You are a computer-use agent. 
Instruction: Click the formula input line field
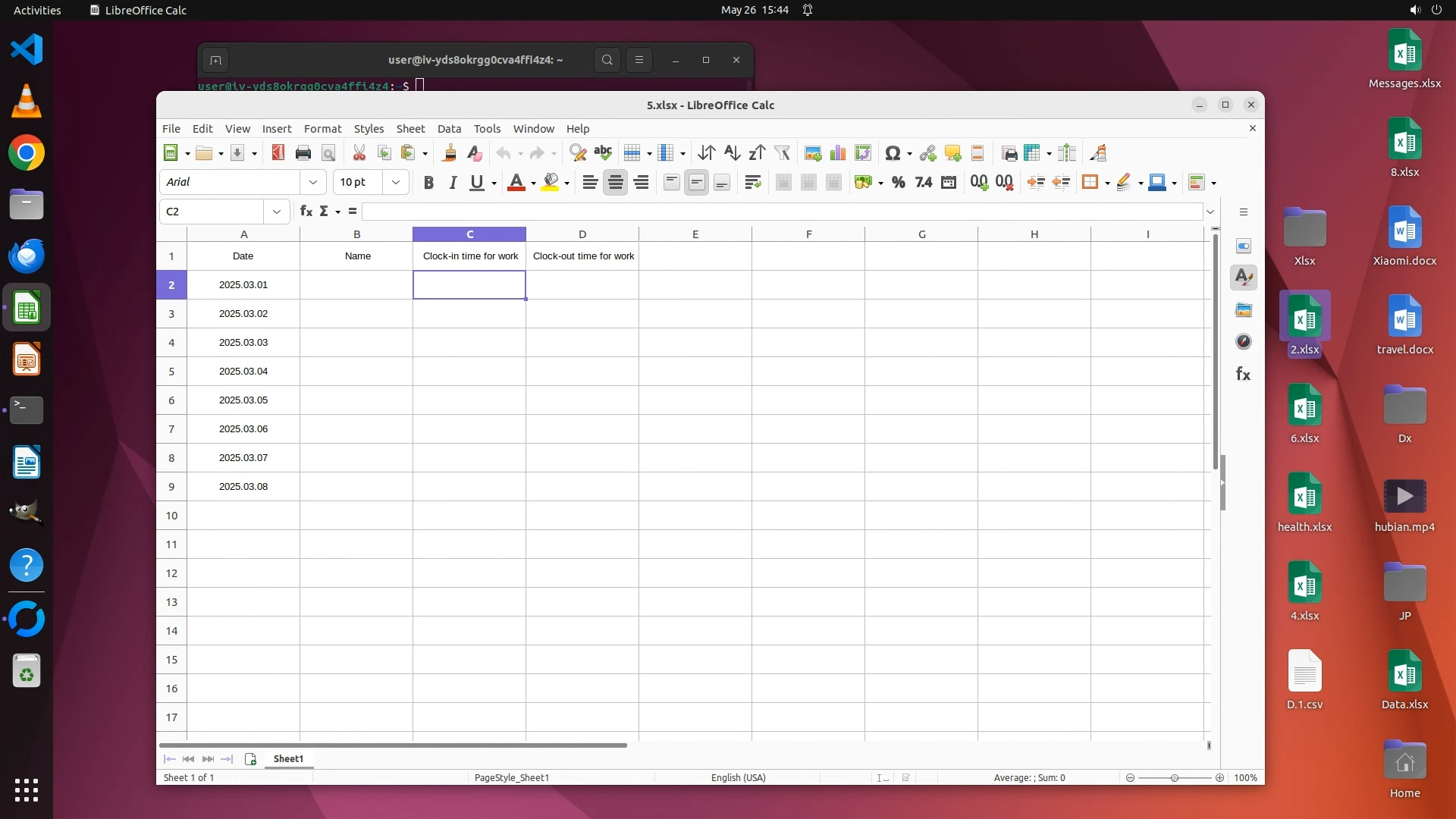(x=781, y=212)
